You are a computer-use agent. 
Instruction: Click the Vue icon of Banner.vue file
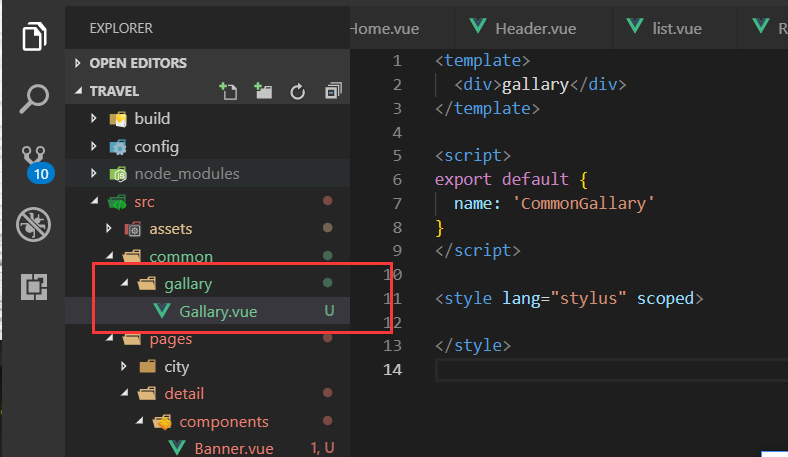click(177, 447)
